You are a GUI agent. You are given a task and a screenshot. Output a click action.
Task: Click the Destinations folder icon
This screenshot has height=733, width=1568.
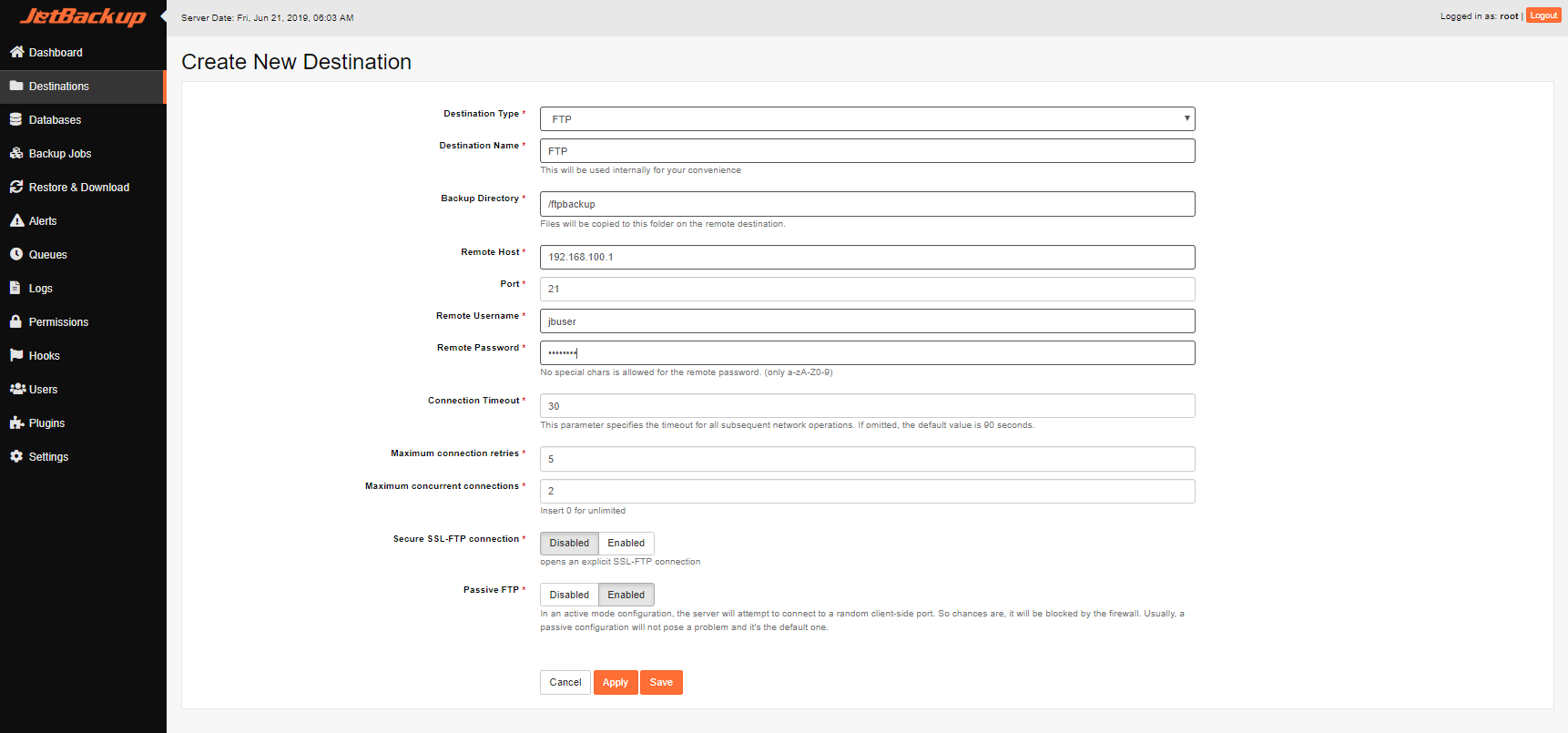click(x=16, y=86)
